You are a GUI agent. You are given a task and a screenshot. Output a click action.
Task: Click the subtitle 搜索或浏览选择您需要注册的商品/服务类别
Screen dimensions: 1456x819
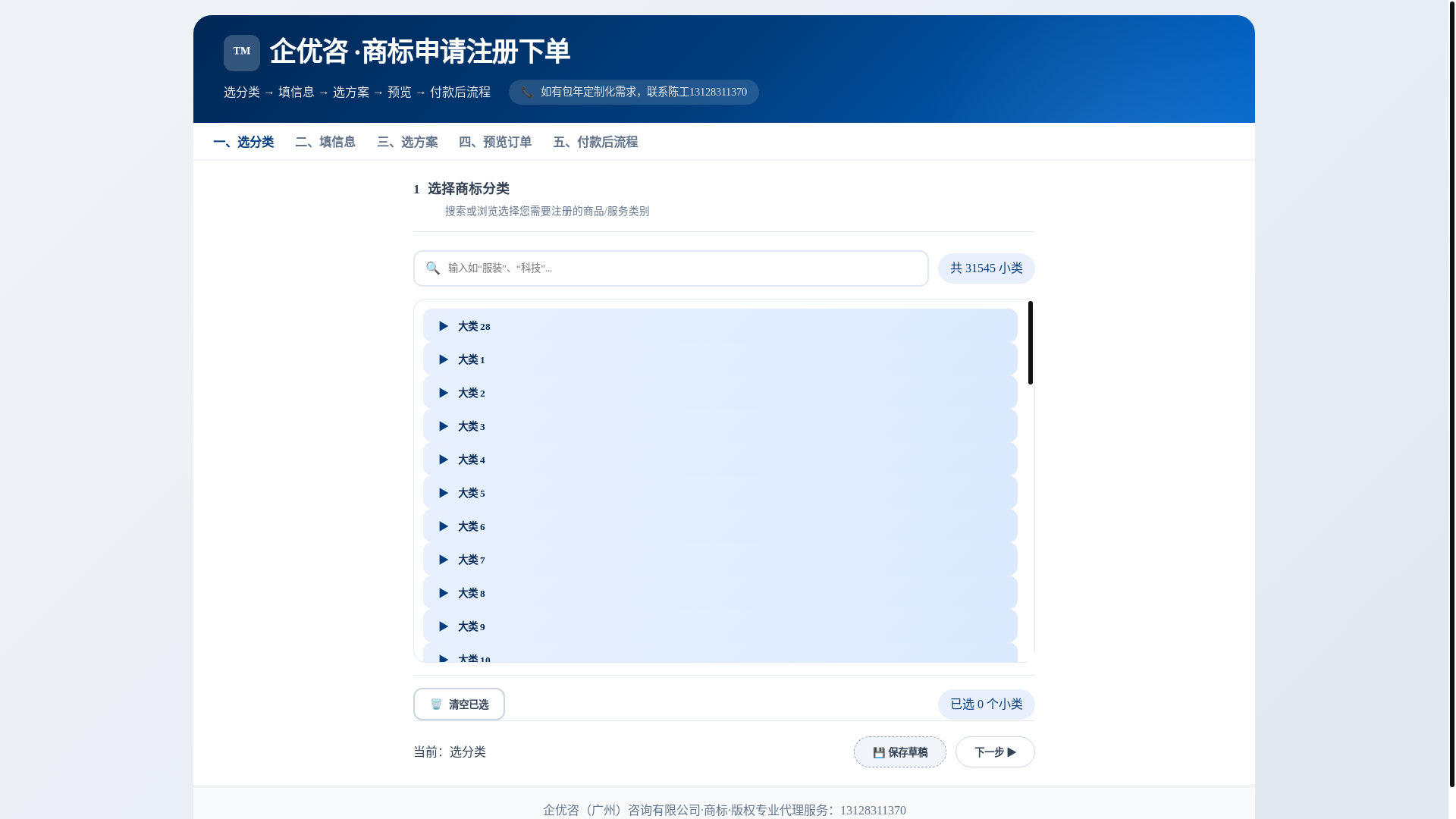tap(547, 212)
